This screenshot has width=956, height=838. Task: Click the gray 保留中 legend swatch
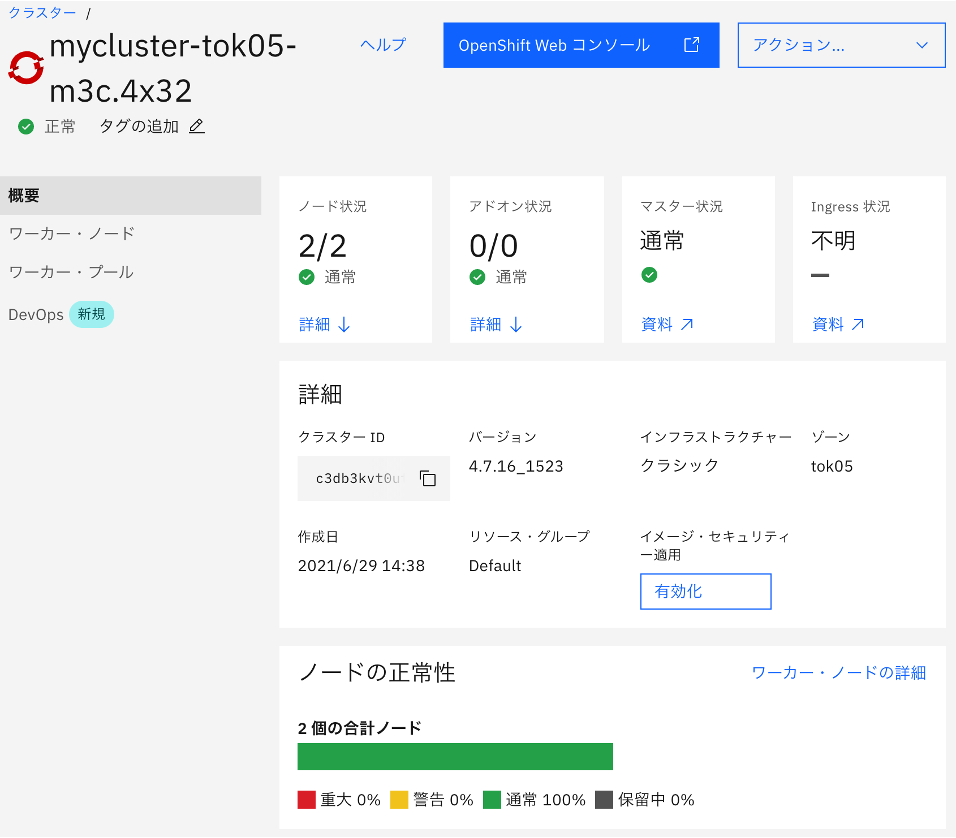pyautogui.click(x=604, y=800)
